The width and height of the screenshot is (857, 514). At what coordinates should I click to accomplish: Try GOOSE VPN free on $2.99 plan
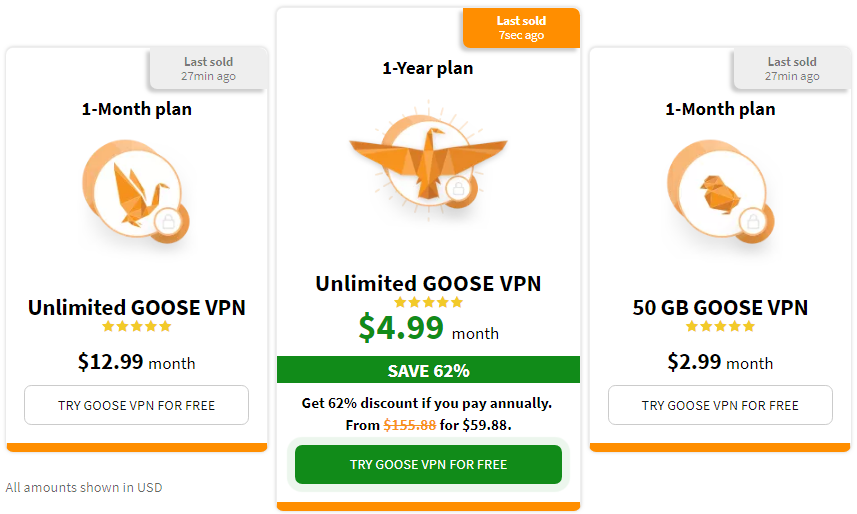pyautogui.click(x=720, y=405)
